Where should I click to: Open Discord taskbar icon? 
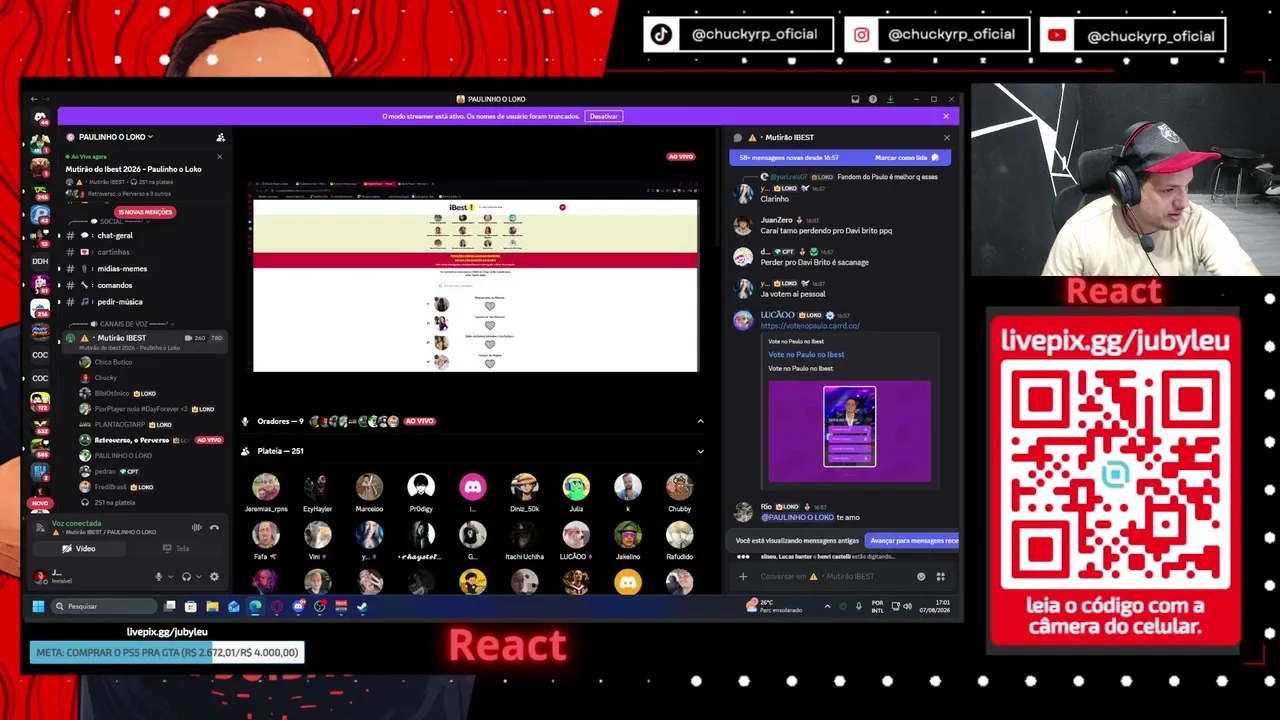pyautogui.click(x=298, y=606)
